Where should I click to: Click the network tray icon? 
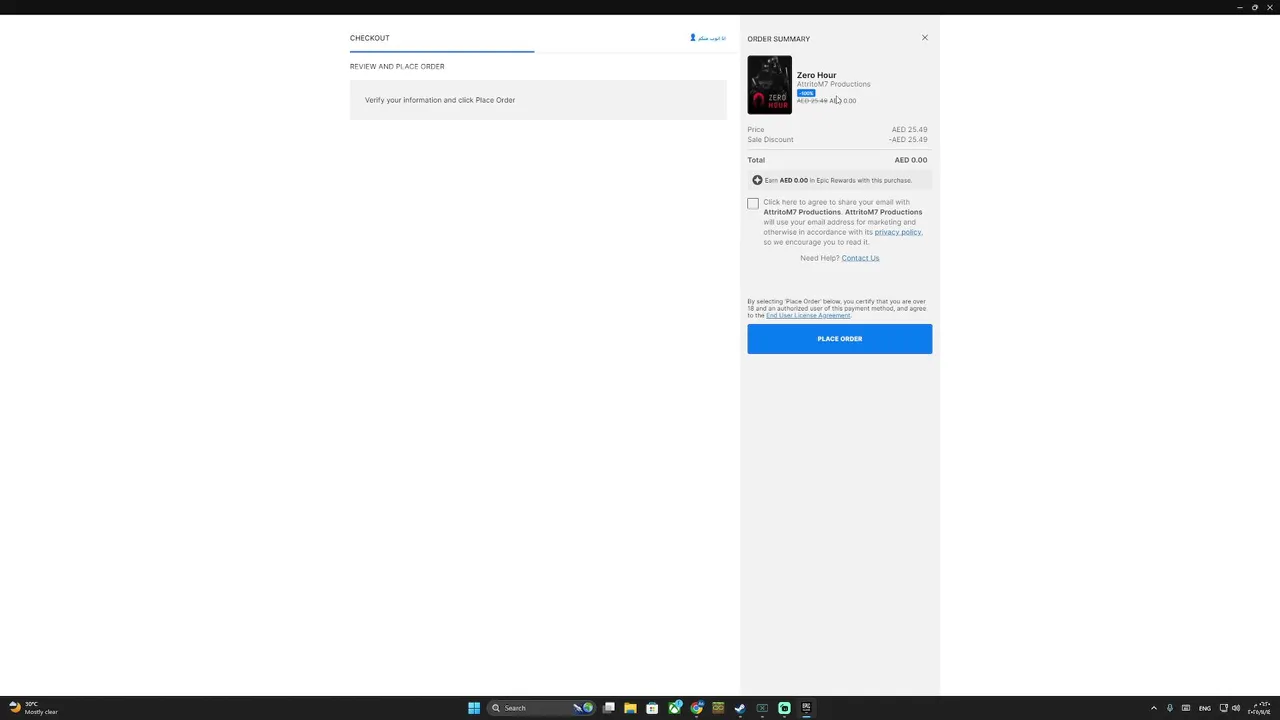click(x=1223, y=708)
